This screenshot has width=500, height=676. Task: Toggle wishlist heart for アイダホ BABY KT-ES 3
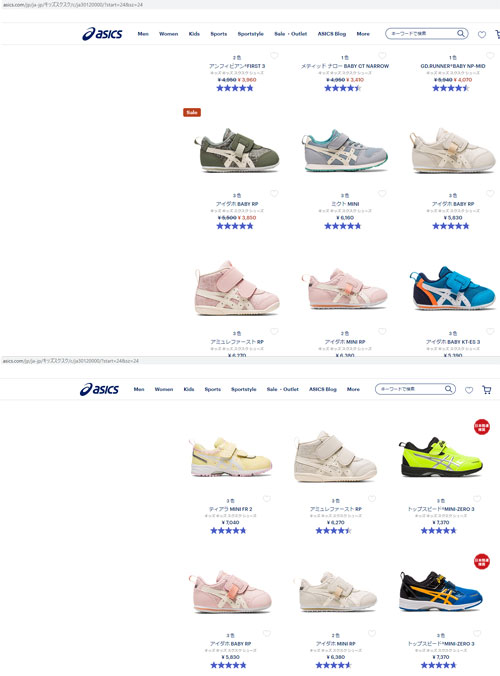coord(490,332)
